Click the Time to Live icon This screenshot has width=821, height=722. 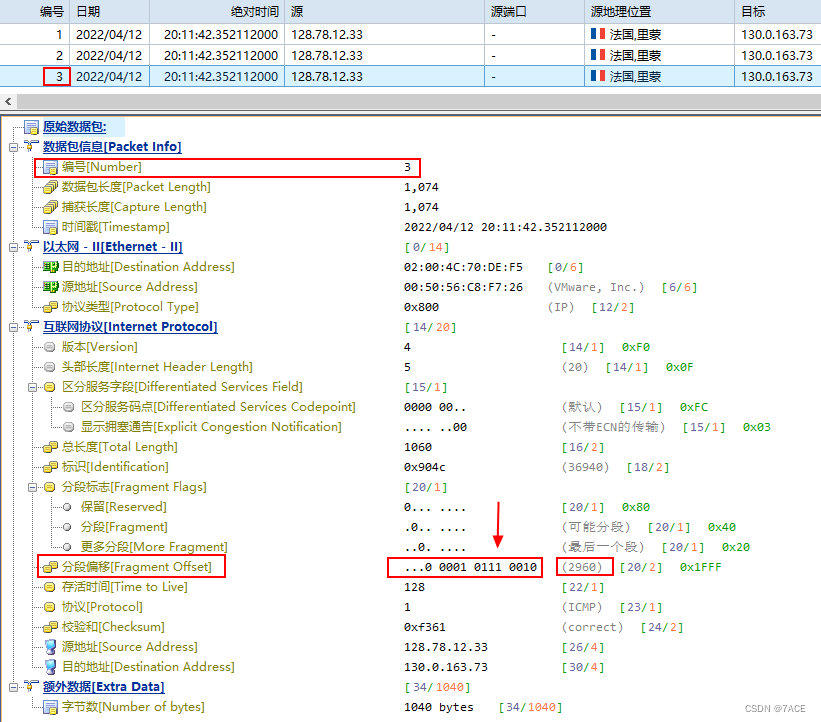(50, 587)
